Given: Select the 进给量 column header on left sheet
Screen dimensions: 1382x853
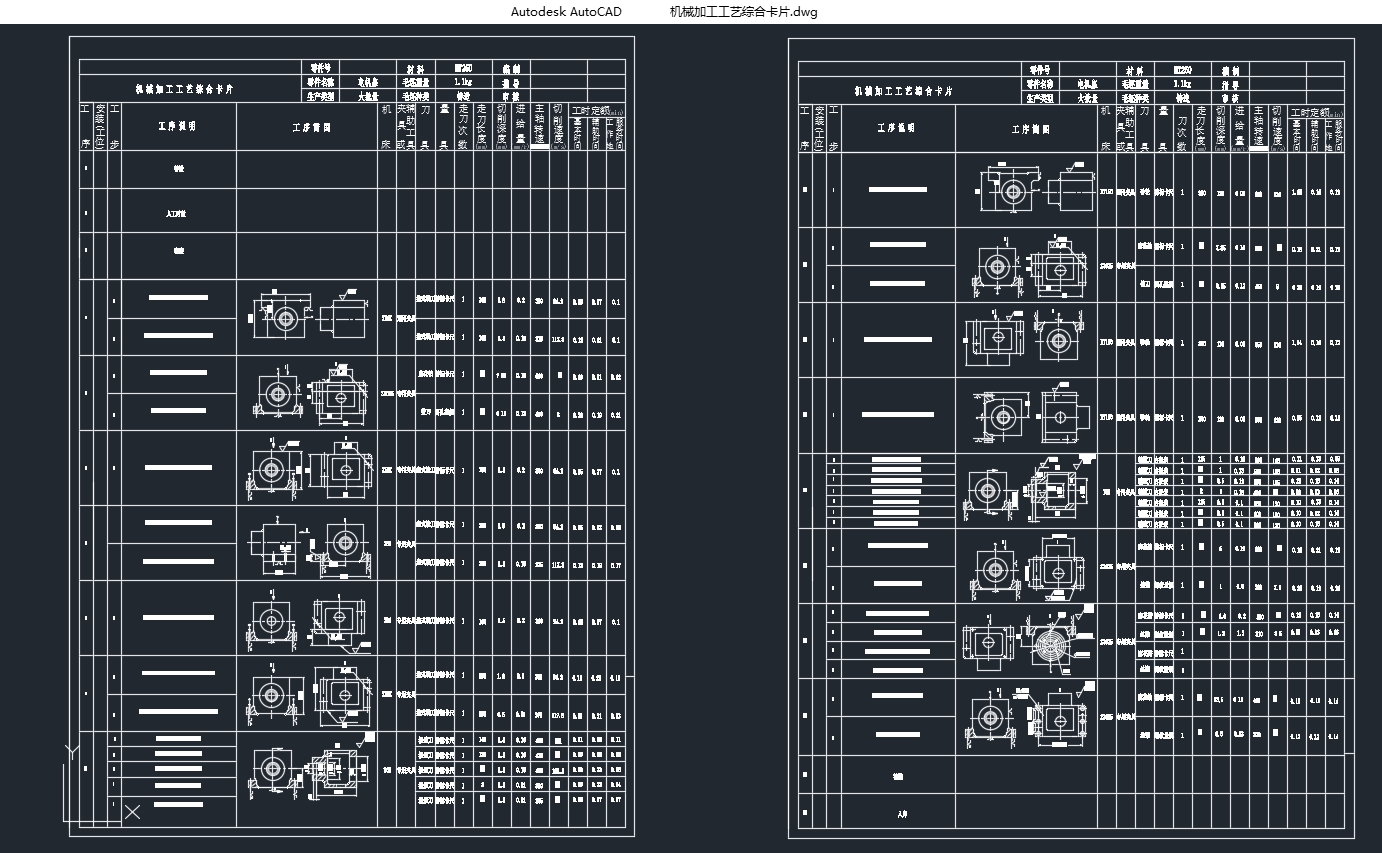Looking at the screenshot, I should [521, 127].
